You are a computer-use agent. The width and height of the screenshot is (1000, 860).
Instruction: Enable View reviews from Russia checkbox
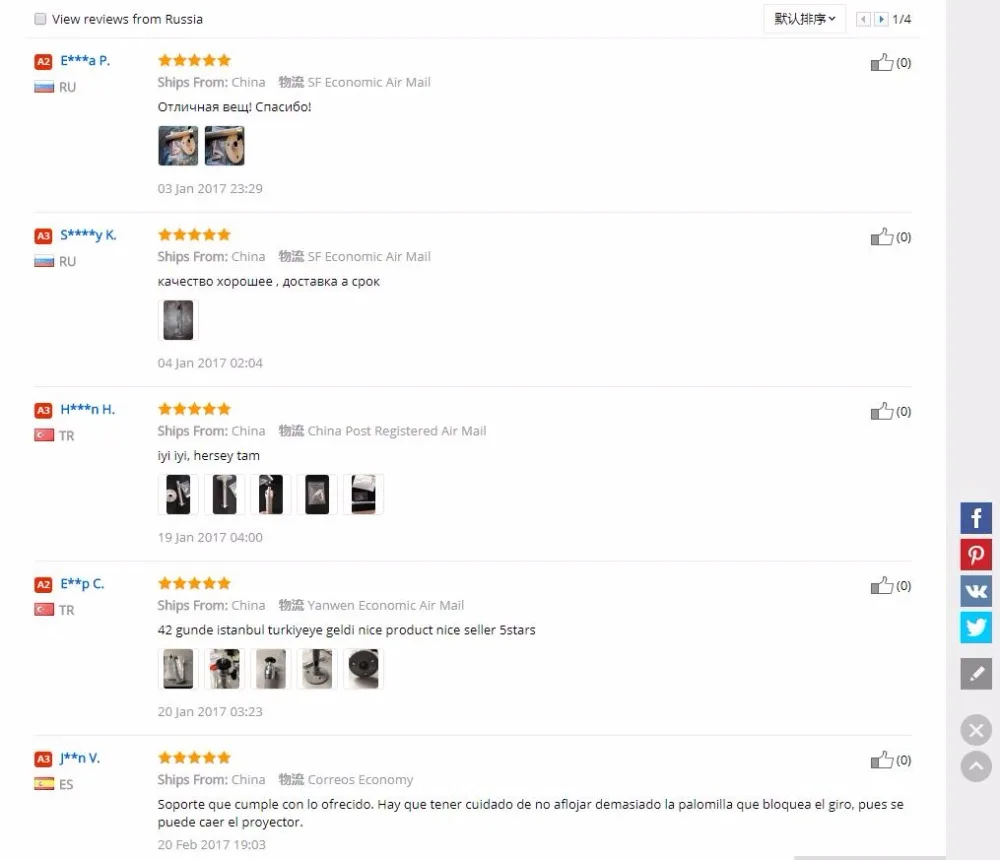[x=40, y=19]
